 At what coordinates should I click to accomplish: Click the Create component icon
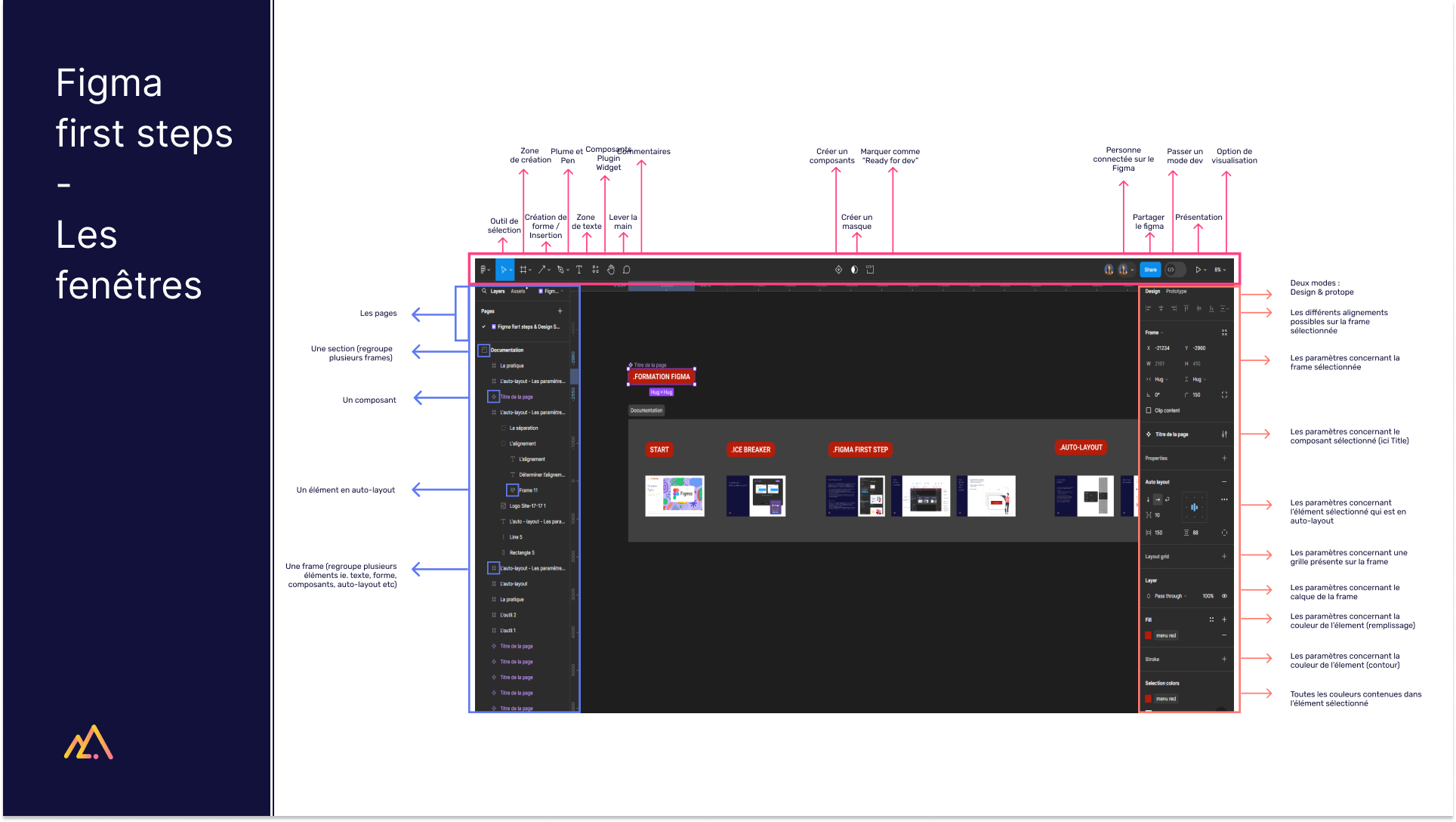(838, 270)
